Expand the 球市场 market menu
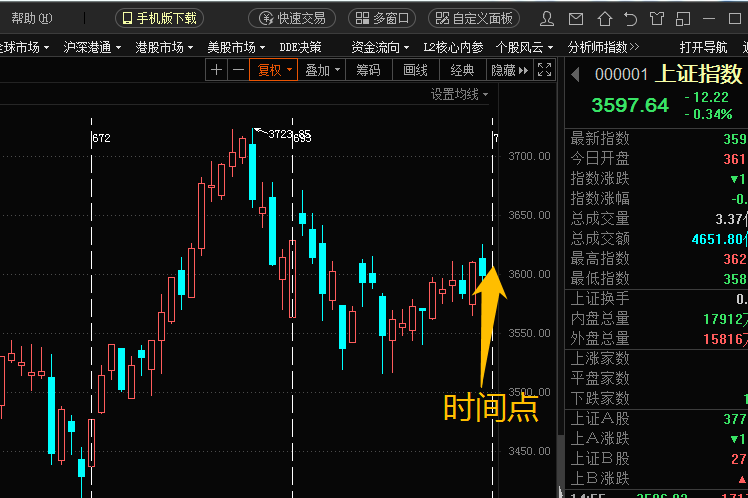The height and width of the screenshot is (498, 748). [x=25, y=47]
